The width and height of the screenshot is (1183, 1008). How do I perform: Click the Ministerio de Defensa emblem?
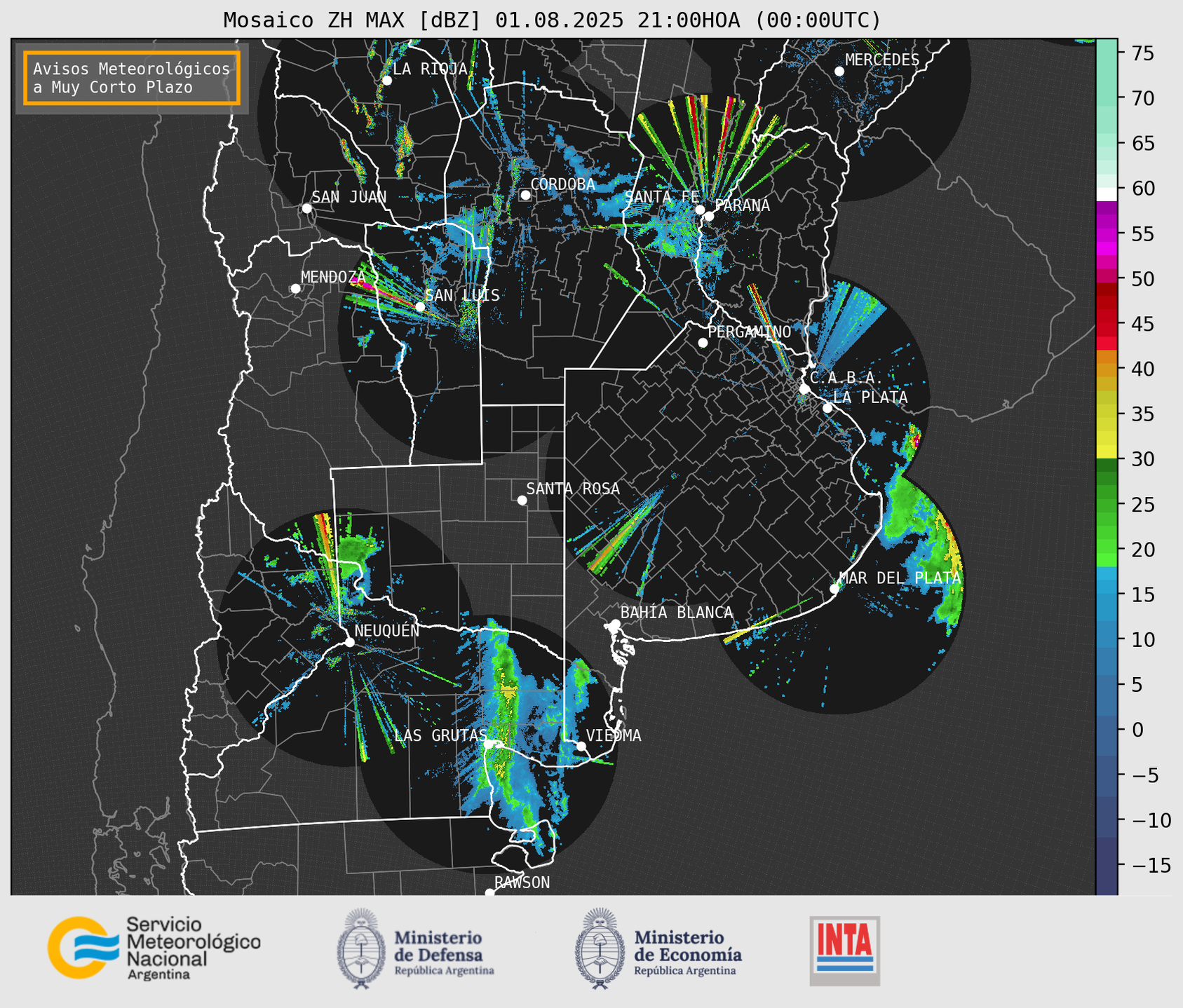(x=361, y=948)
